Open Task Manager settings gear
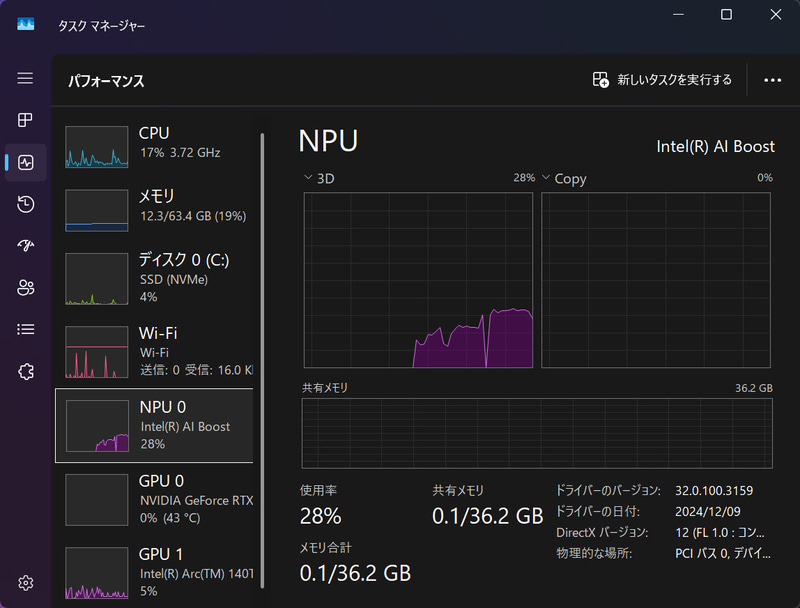The height and width of the screenshot is (608, 800). coord(24,582)
